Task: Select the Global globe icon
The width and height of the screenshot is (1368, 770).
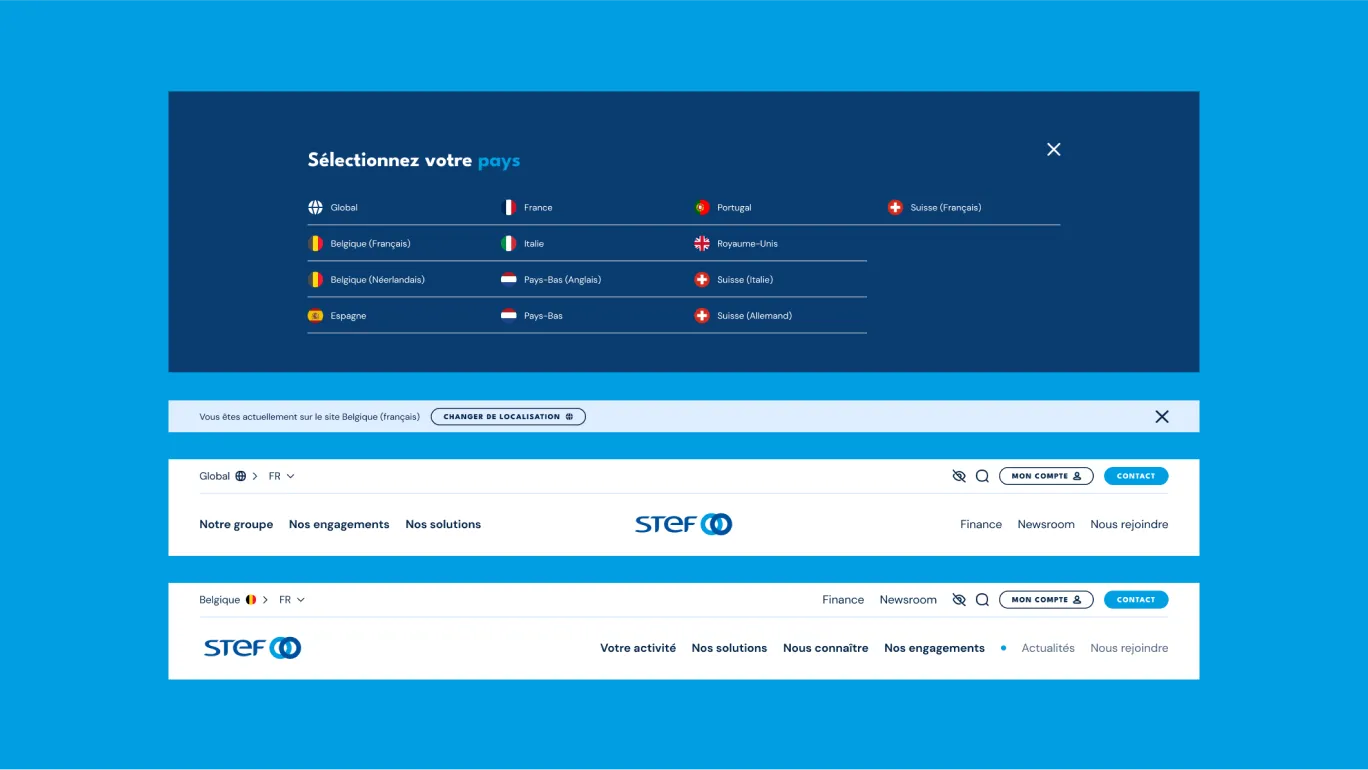Action: pos(315,208)
